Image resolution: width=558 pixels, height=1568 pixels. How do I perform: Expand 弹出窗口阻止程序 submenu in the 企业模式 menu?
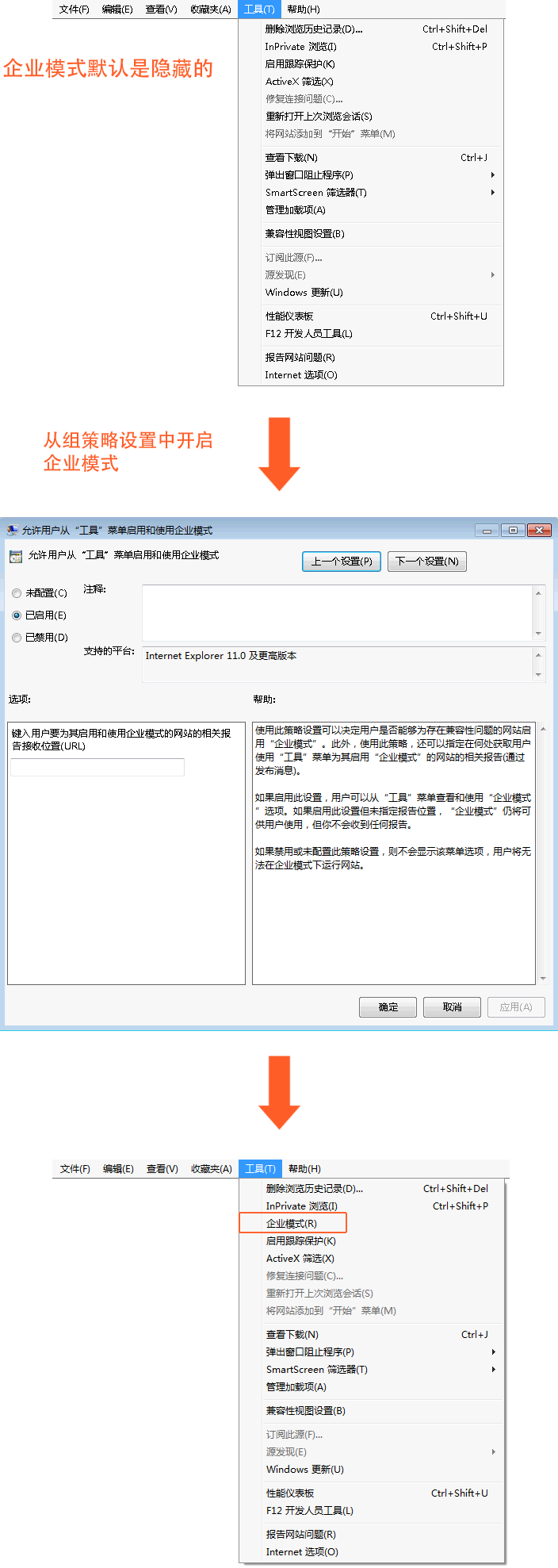[493, 1351]
